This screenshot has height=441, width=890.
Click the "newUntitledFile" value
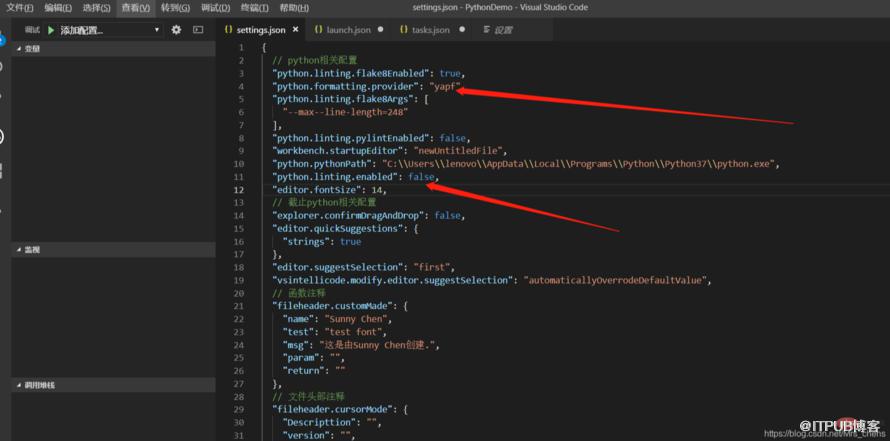458,151
